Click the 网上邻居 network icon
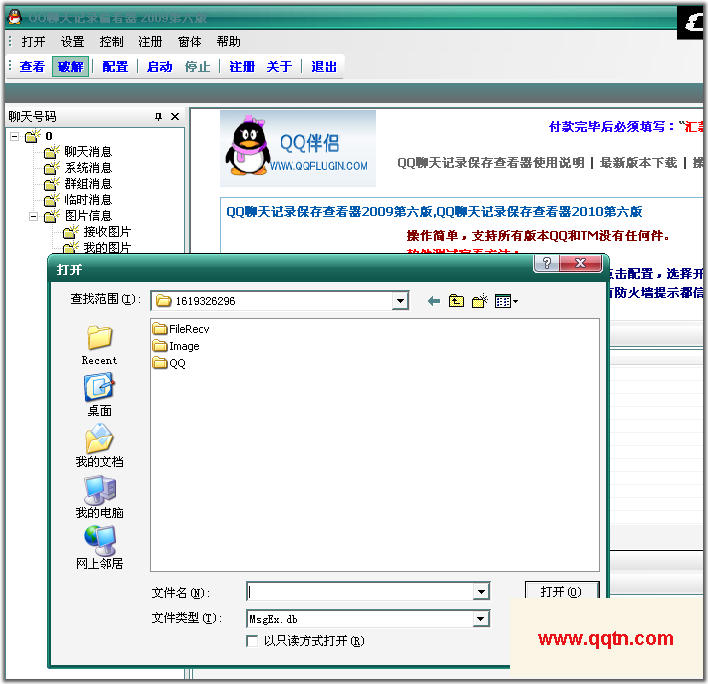This screenshot has height=684, width=708. pos(99,547)
